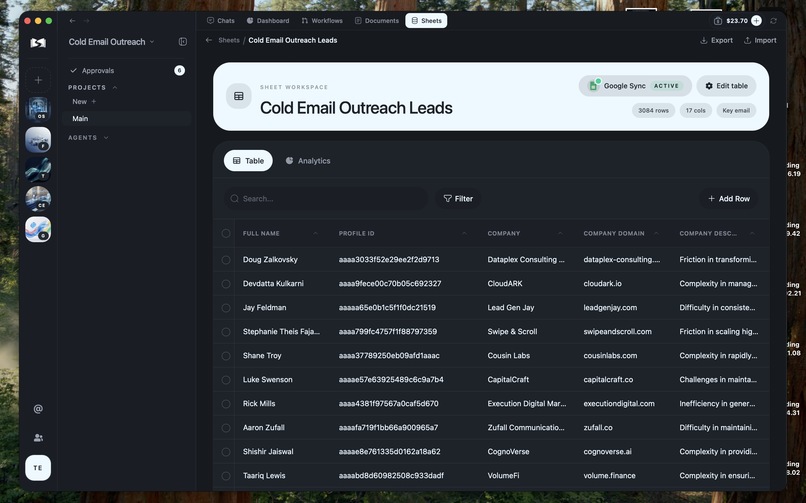Open the CE workspace thumbnail
The height and width of the screenshot is (503, 806).
pyautogui.click(x=38, y=199)
